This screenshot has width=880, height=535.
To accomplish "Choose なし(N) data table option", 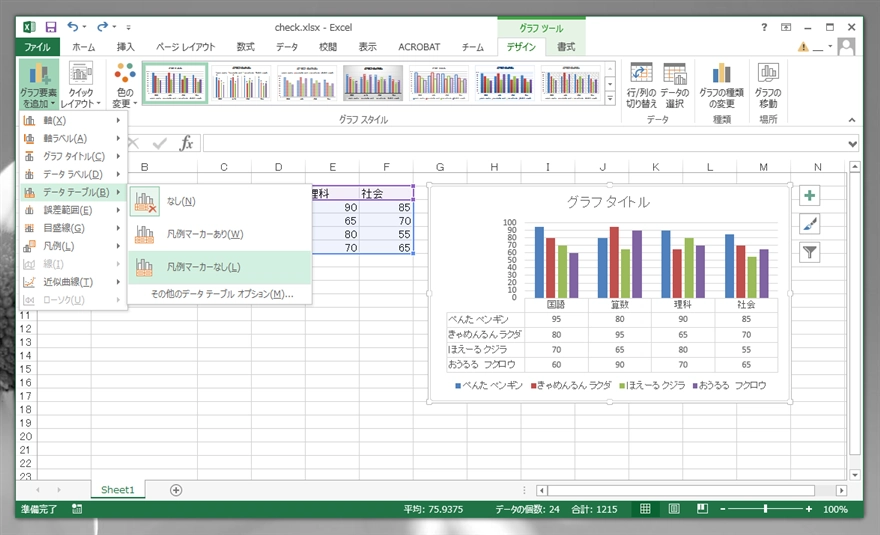I will [x=220, y=201].
